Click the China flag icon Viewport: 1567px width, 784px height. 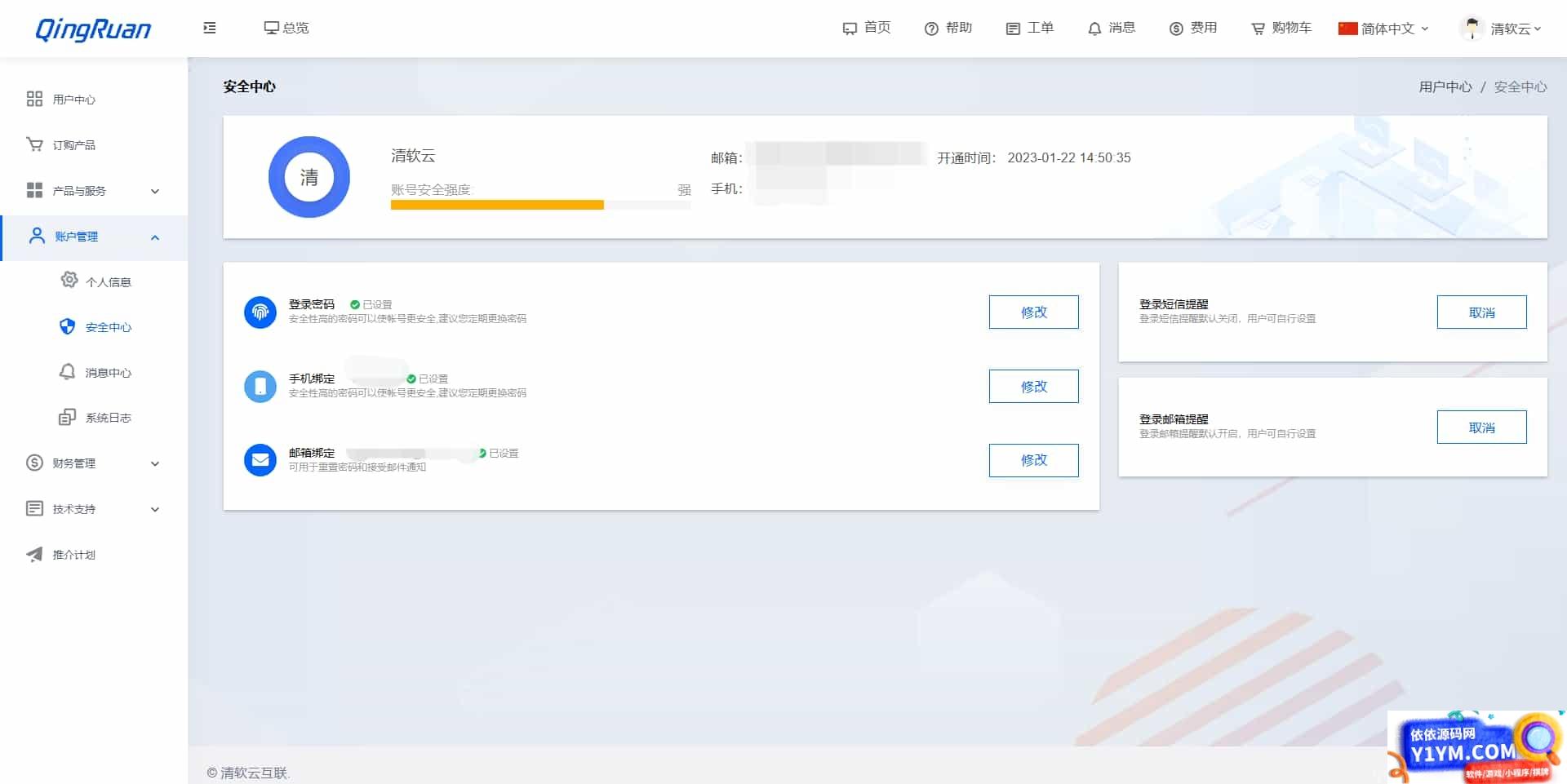click(1347, 29)
